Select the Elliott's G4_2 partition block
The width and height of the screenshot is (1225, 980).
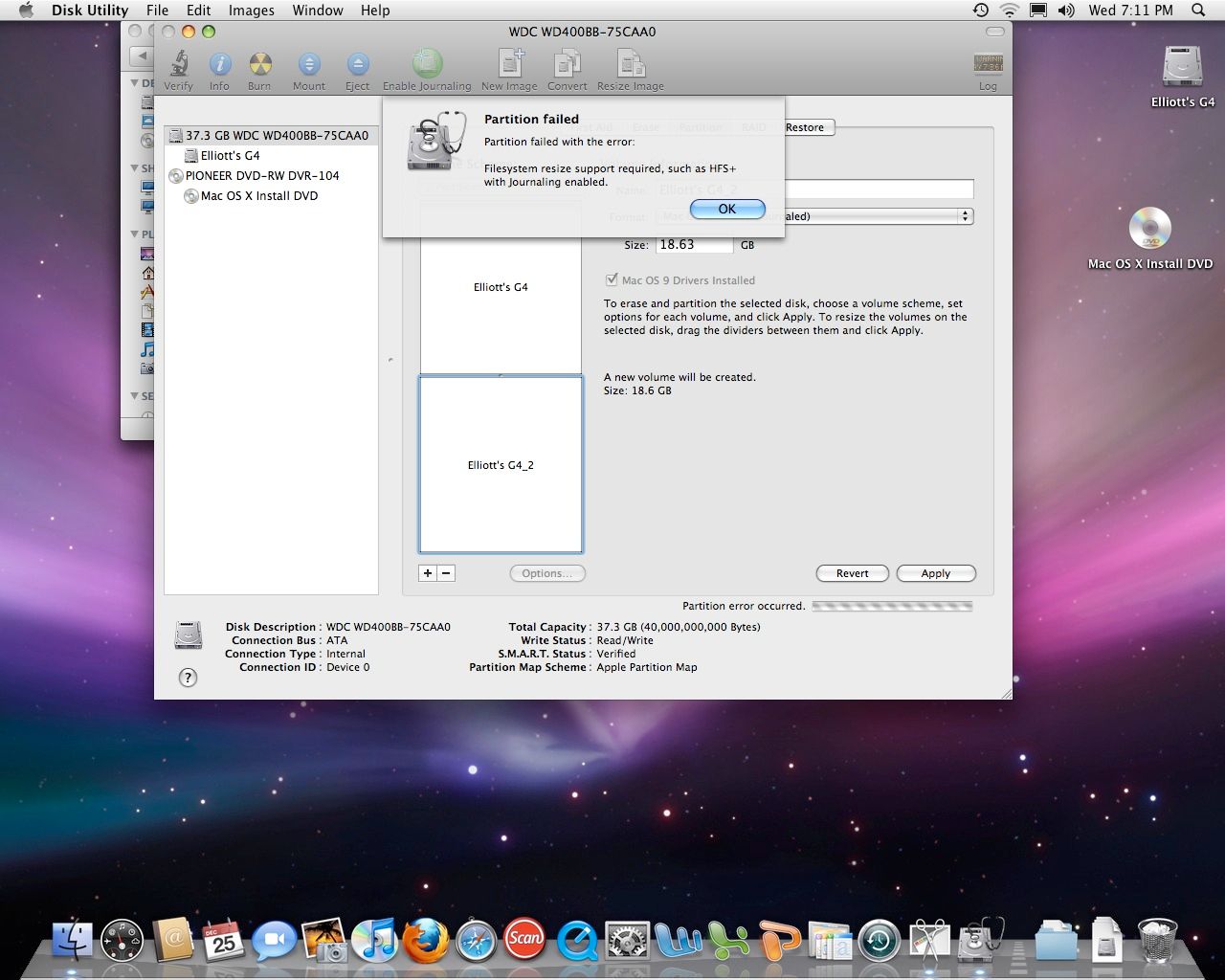501,465
